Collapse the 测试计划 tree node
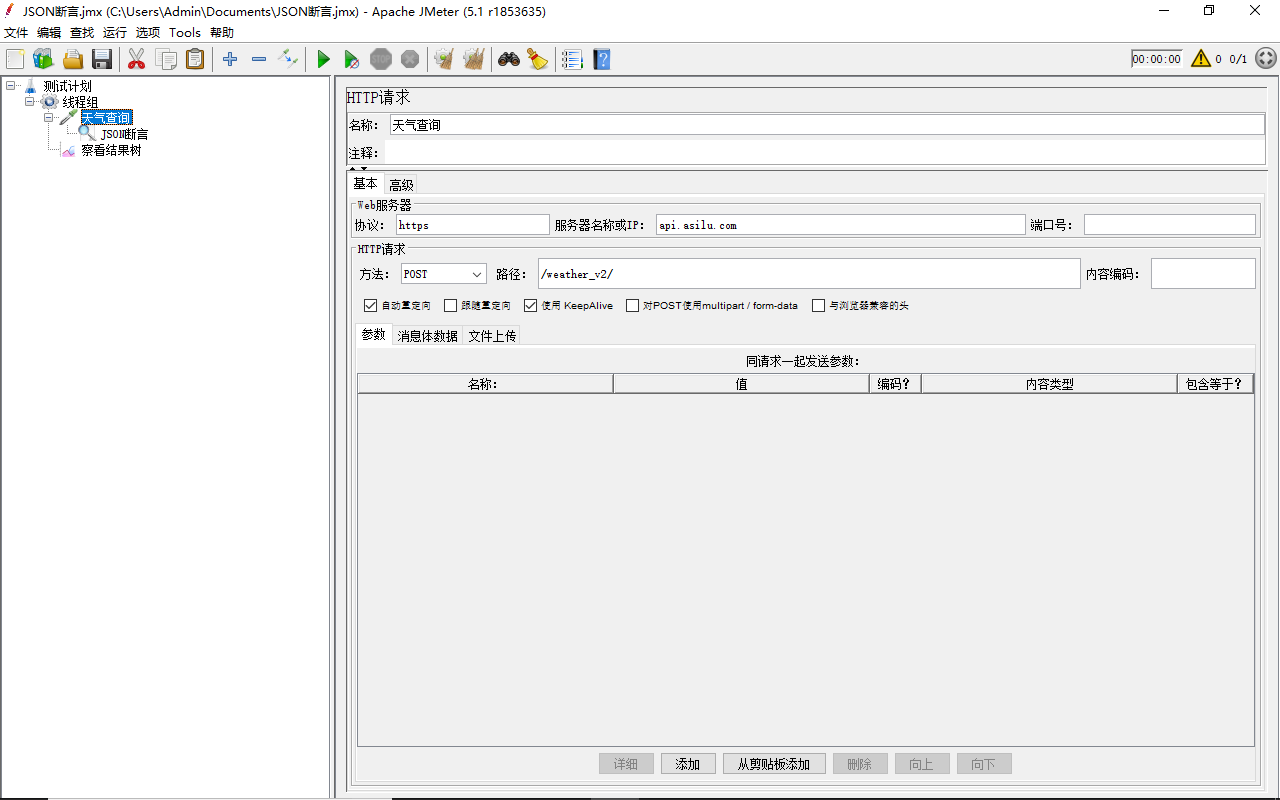The width and height of the screenshot is (1280, 800). (10, 86)
